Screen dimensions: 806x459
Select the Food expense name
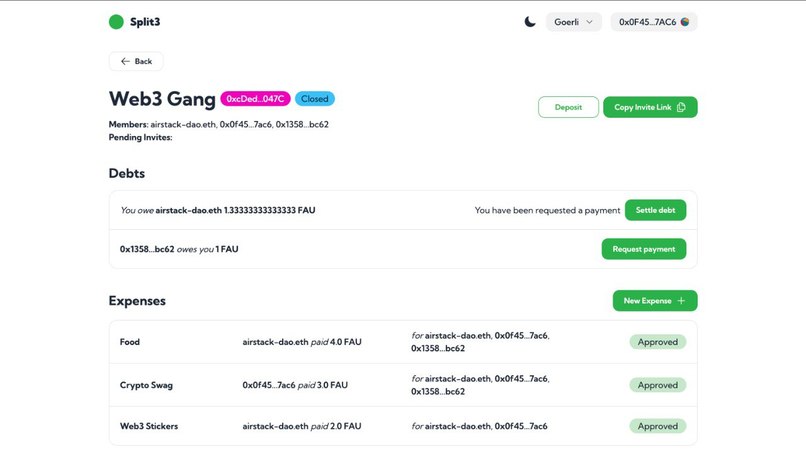pos(130,342)
